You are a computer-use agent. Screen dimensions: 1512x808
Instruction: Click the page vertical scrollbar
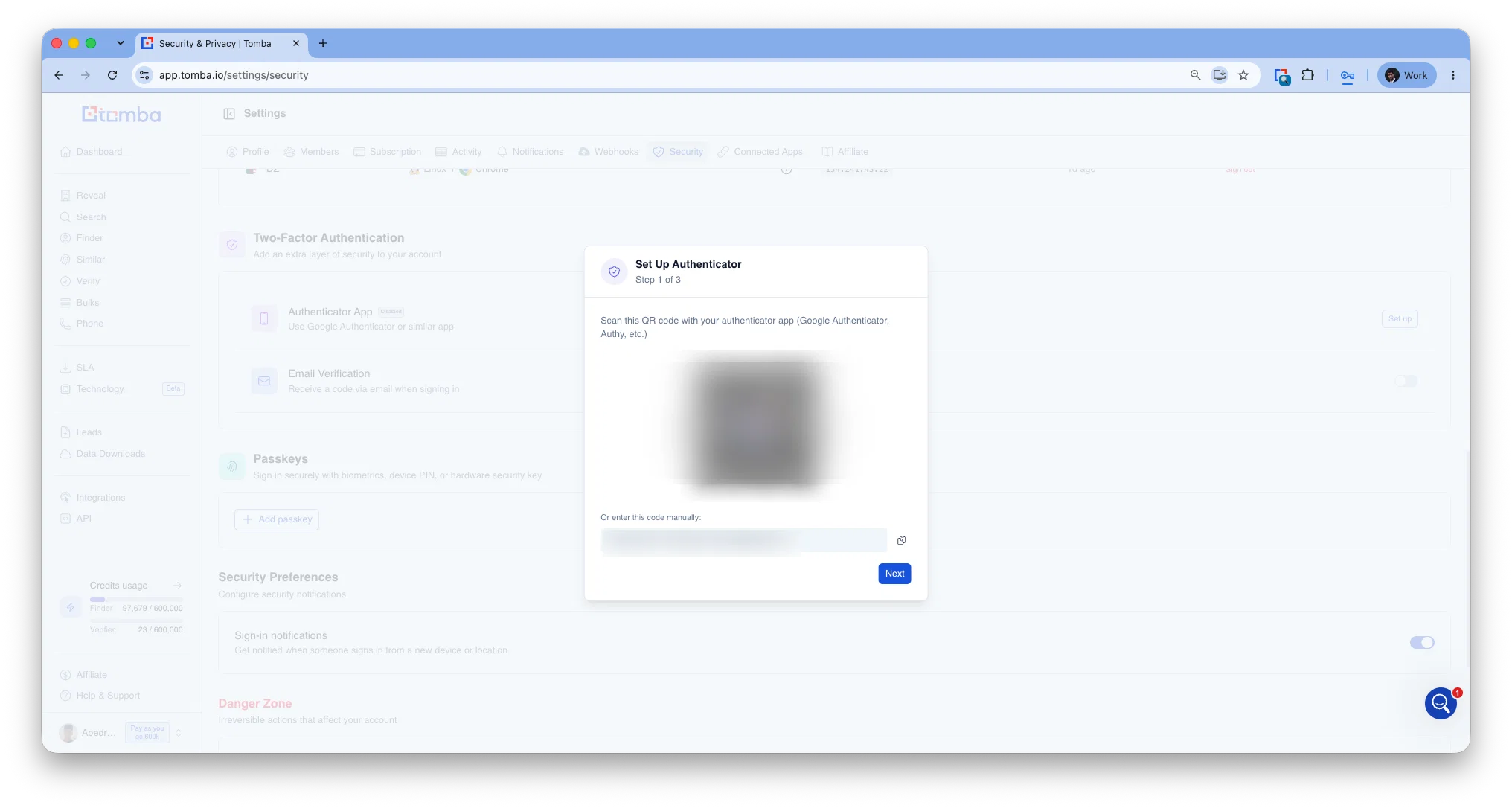tap(1467, 558)
